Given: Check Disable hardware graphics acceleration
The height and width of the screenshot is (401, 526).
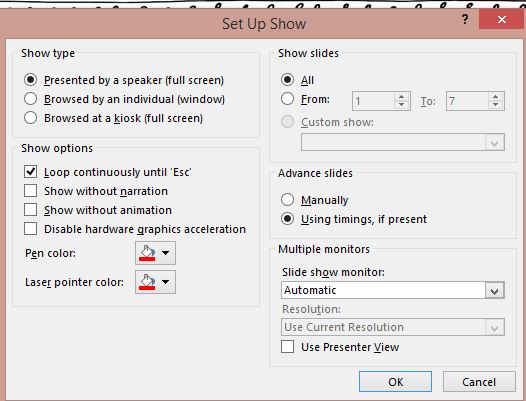Looking at the screenshot, I should (31, 229).
